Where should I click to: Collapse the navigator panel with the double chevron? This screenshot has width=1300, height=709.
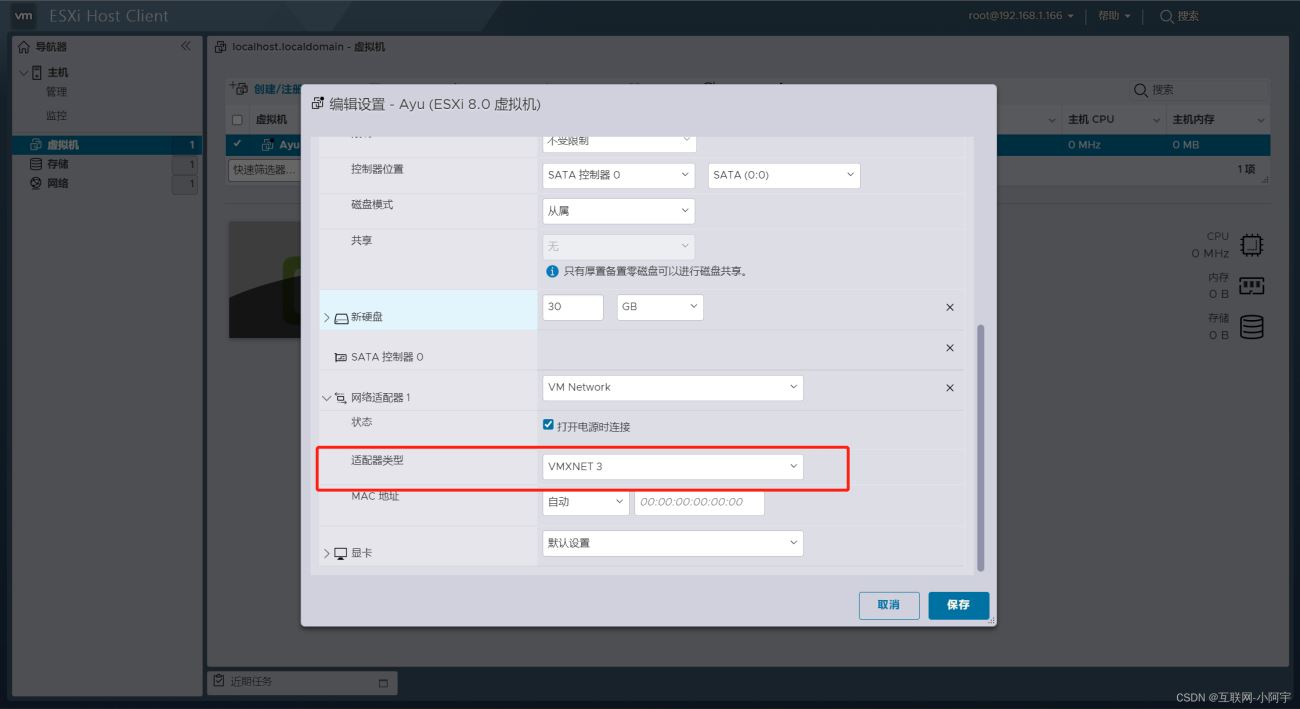tap(185, 46)
